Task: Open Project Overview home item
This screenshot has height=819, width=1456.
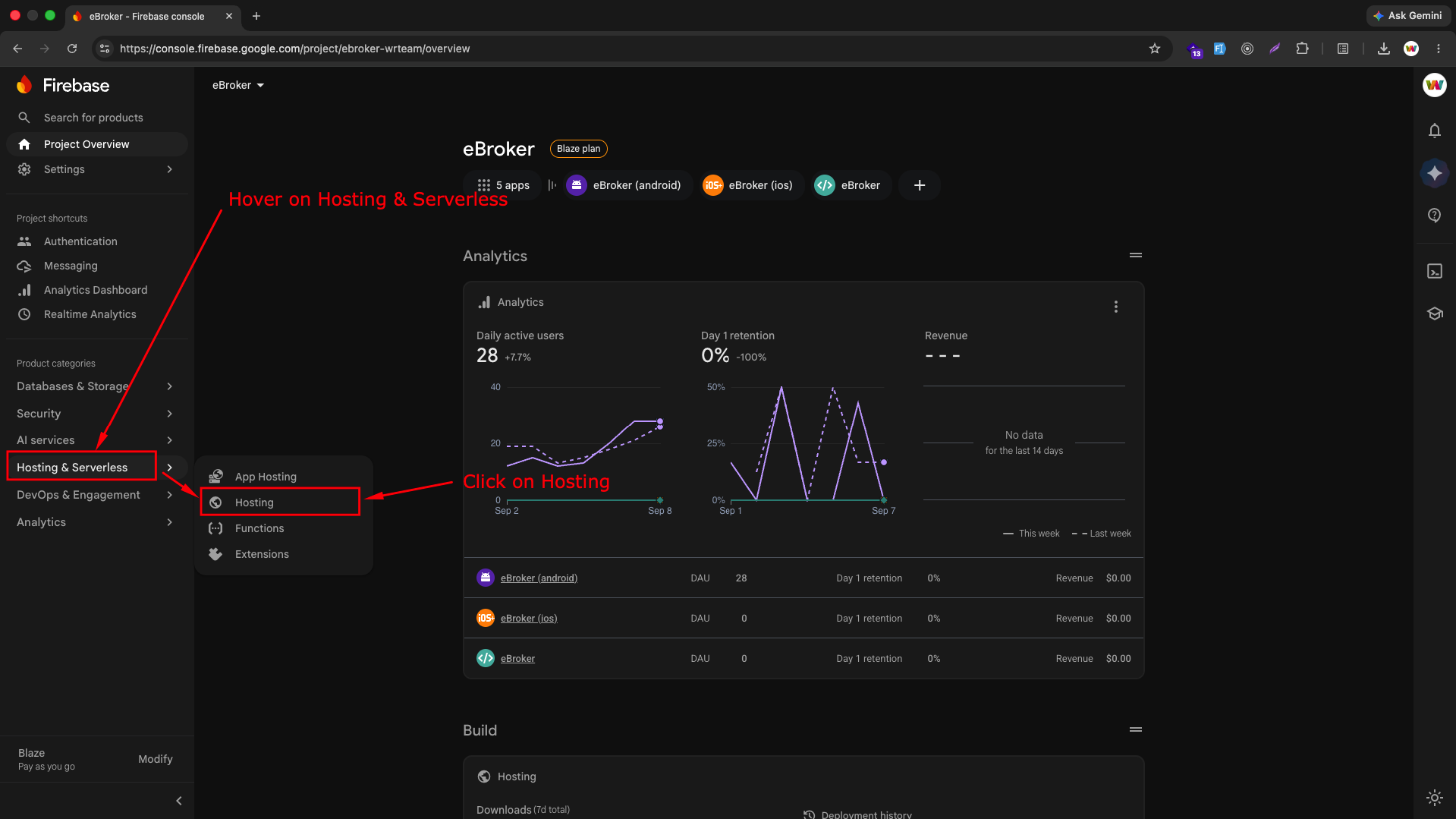Action: [x=96, y=144]
